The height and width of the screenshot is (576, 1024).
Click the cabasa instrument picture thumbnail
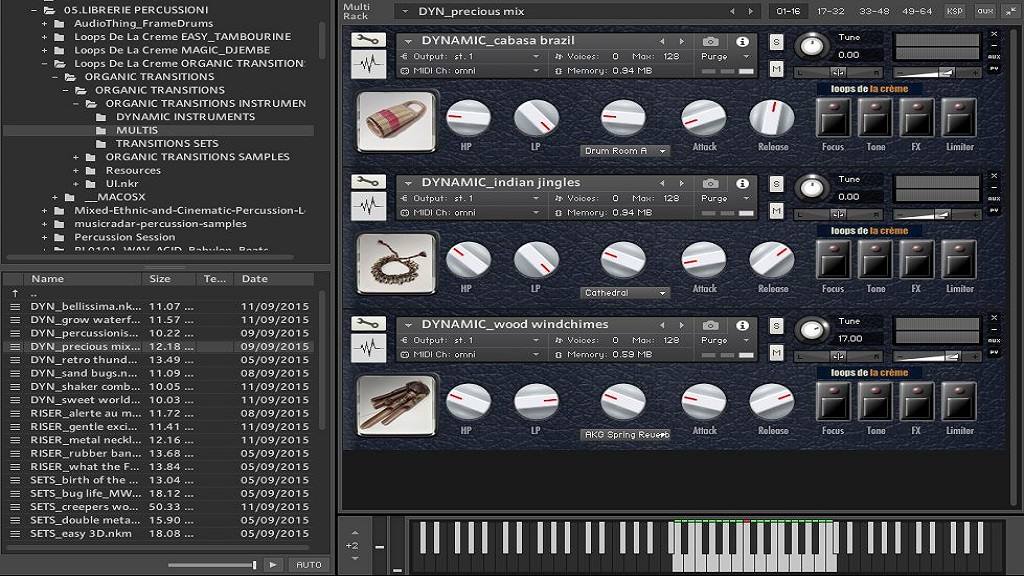[396, 122]
